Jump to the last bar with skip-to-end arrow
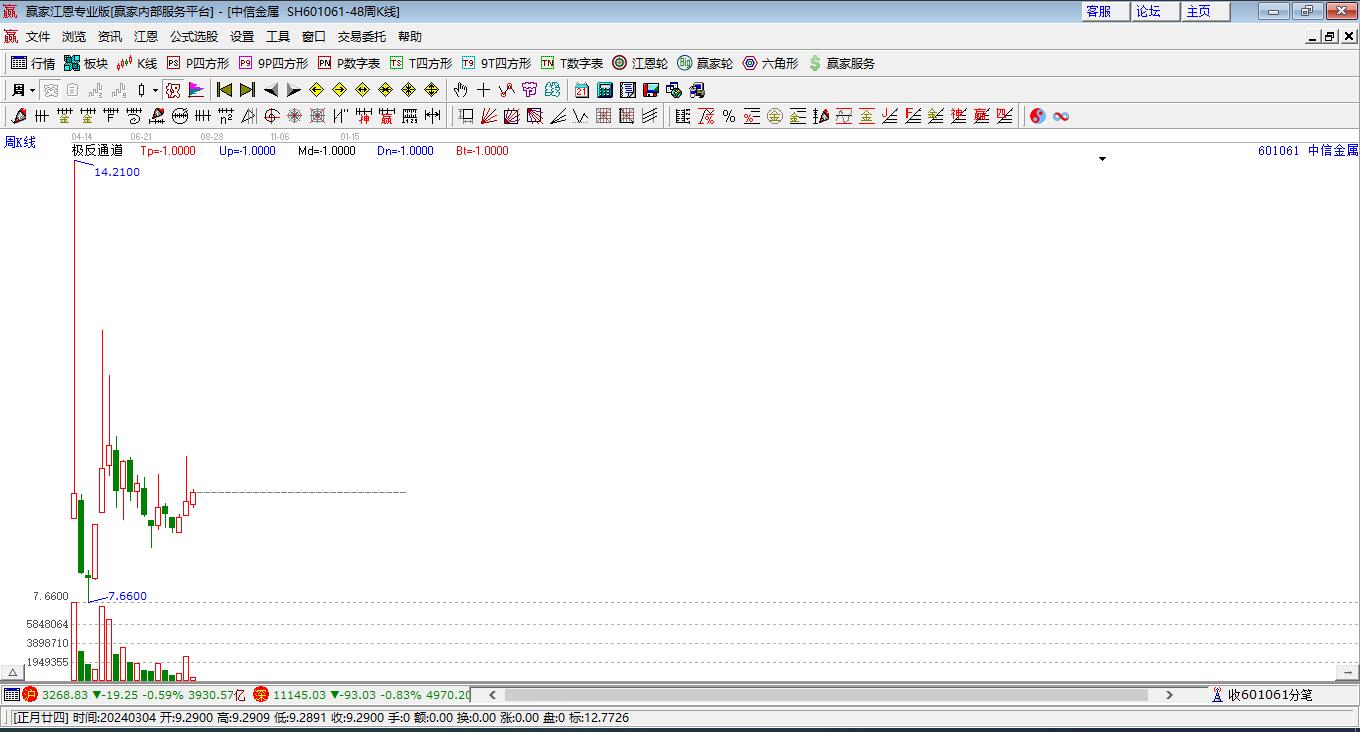Viewport: 1360px width, 732px height. [x=247, y=90]
